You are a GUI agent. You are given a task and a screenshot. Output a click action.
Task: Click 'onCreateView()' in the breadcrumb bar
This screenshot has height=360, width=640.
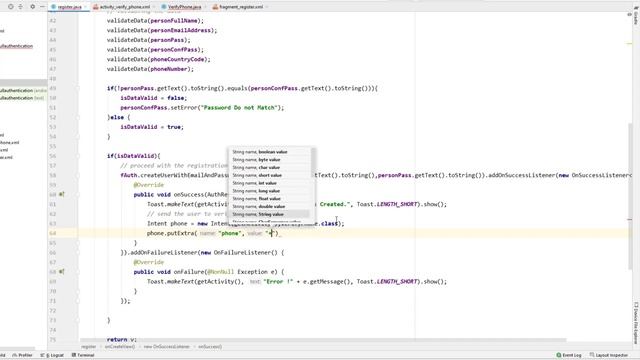tap(120, 347)
